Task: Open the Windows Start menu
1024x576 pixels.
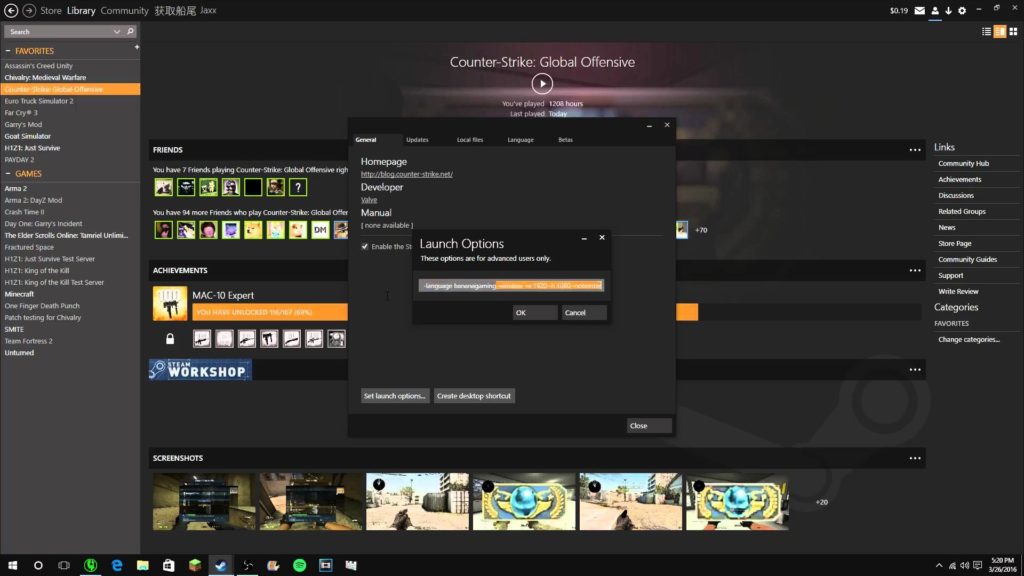Action: click(12, 566)
